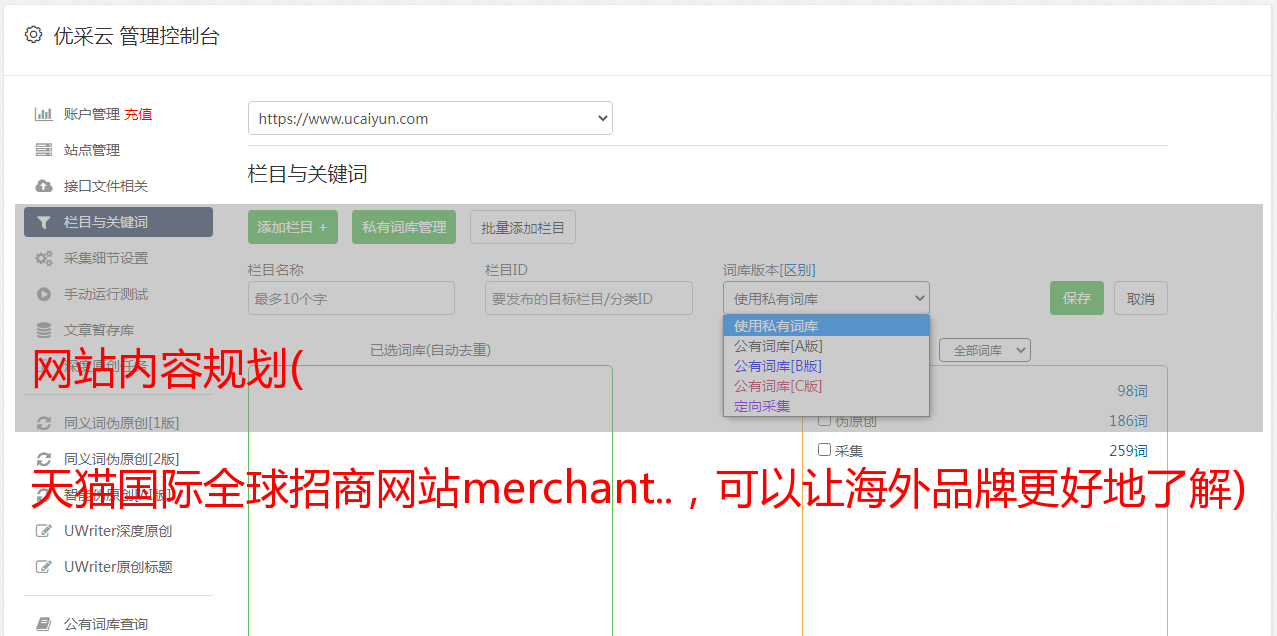Click inside the 已选词库 selected list box

coord(430,500)
